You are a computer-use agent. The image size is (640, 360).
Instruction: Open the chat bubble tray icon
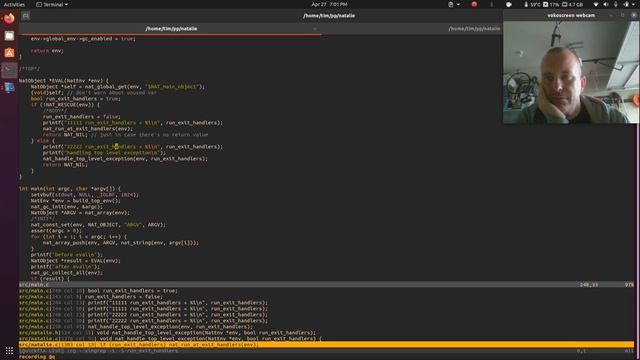[509, 4]
